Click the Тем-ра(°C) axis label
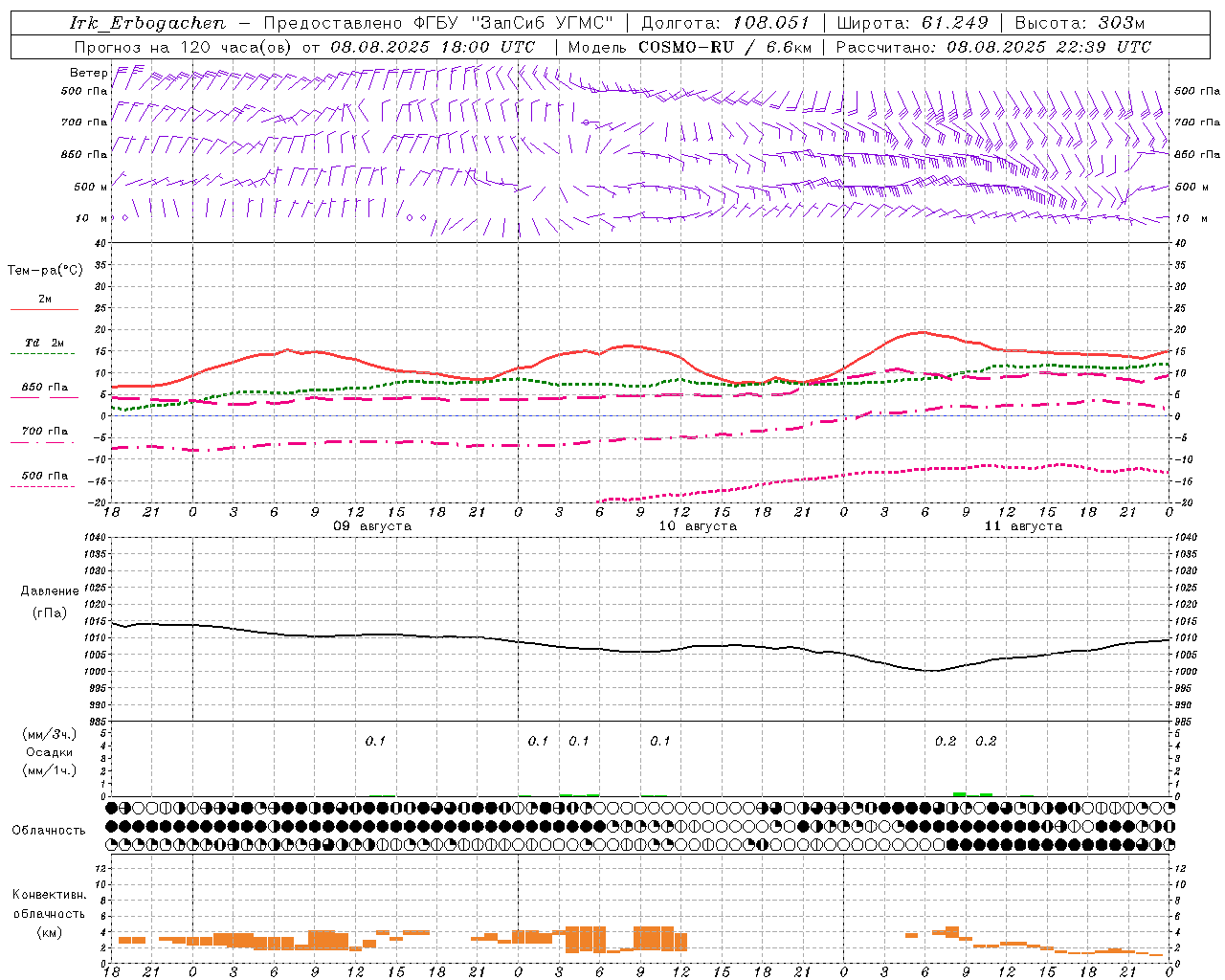The height and width of the screenshot is (980, 1225). 45,271
